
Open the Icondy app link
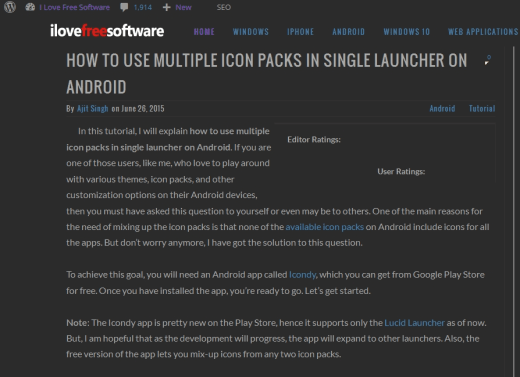tap(302, 275)
